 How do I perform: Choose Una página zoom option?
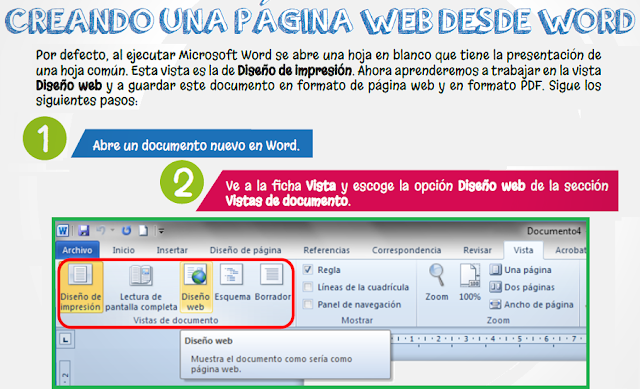pyautogui.click(x=520, y=270)
